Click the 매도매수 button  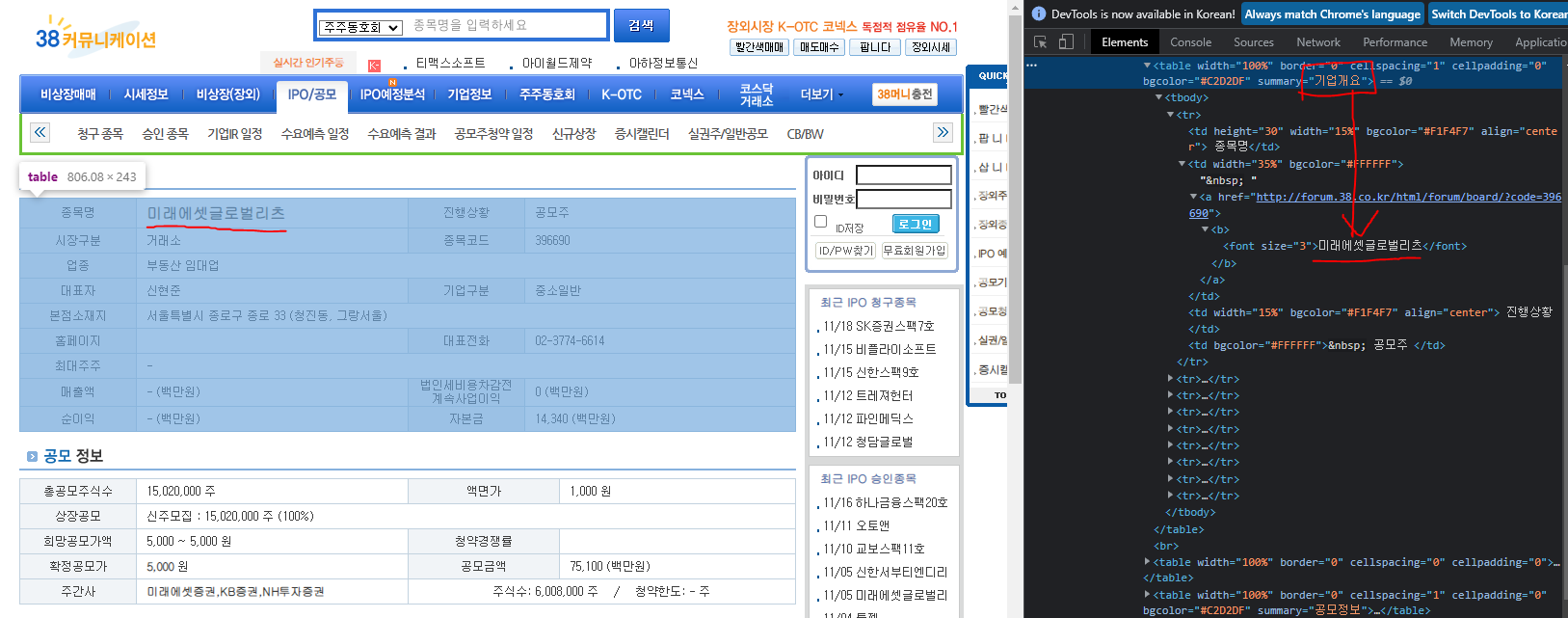(819, 47)
